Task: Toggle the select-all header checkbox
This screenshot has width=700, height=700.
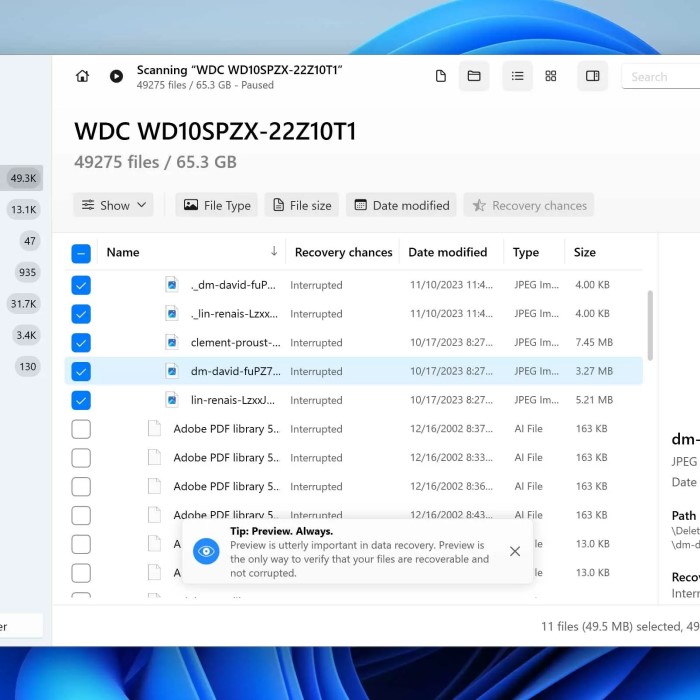Action: click(x=81, y=254)
